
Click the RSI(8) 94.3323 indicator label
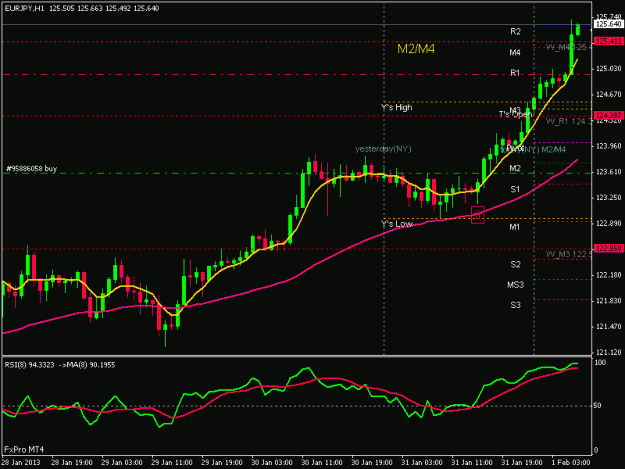tap(29, 365)
